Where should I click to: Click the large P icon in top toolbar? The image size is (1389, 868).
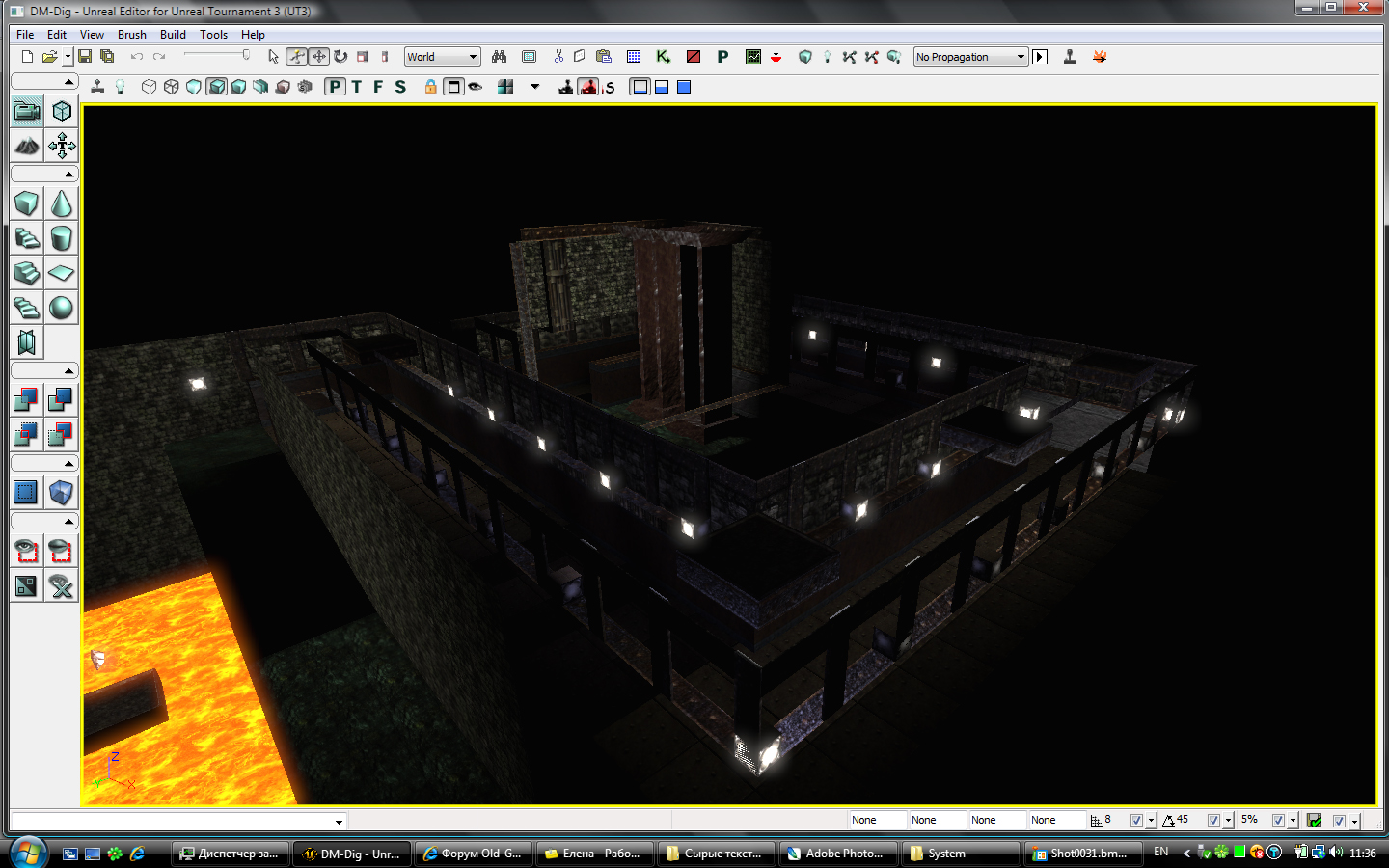click(722, 57)
